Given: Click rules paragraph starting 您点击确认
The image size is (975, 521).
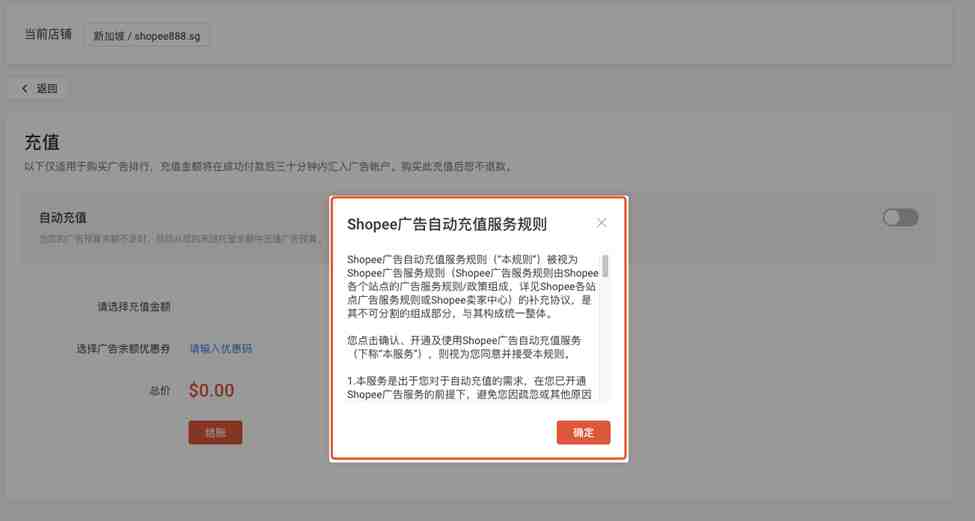Looking at the screenshot, I should (464, 347).
